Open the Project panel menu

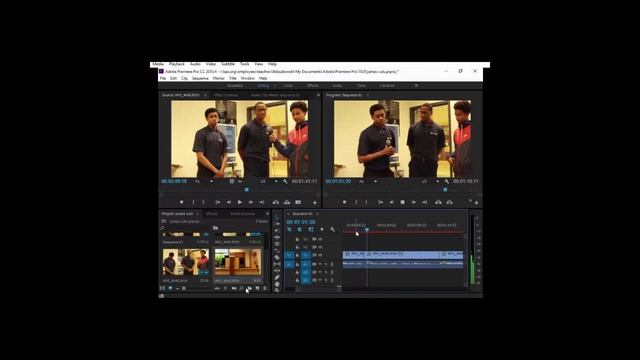198,213
